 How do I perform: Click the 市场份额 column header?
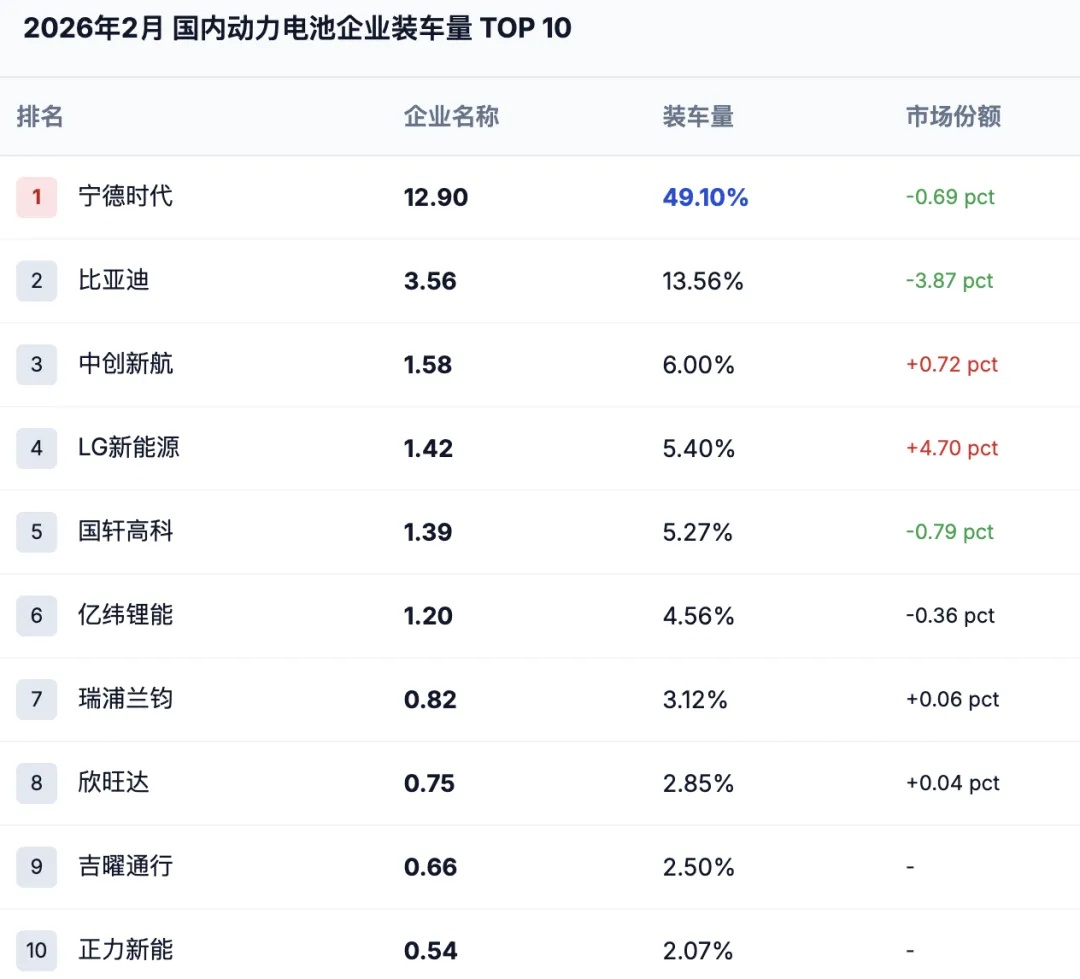(953, 117)
